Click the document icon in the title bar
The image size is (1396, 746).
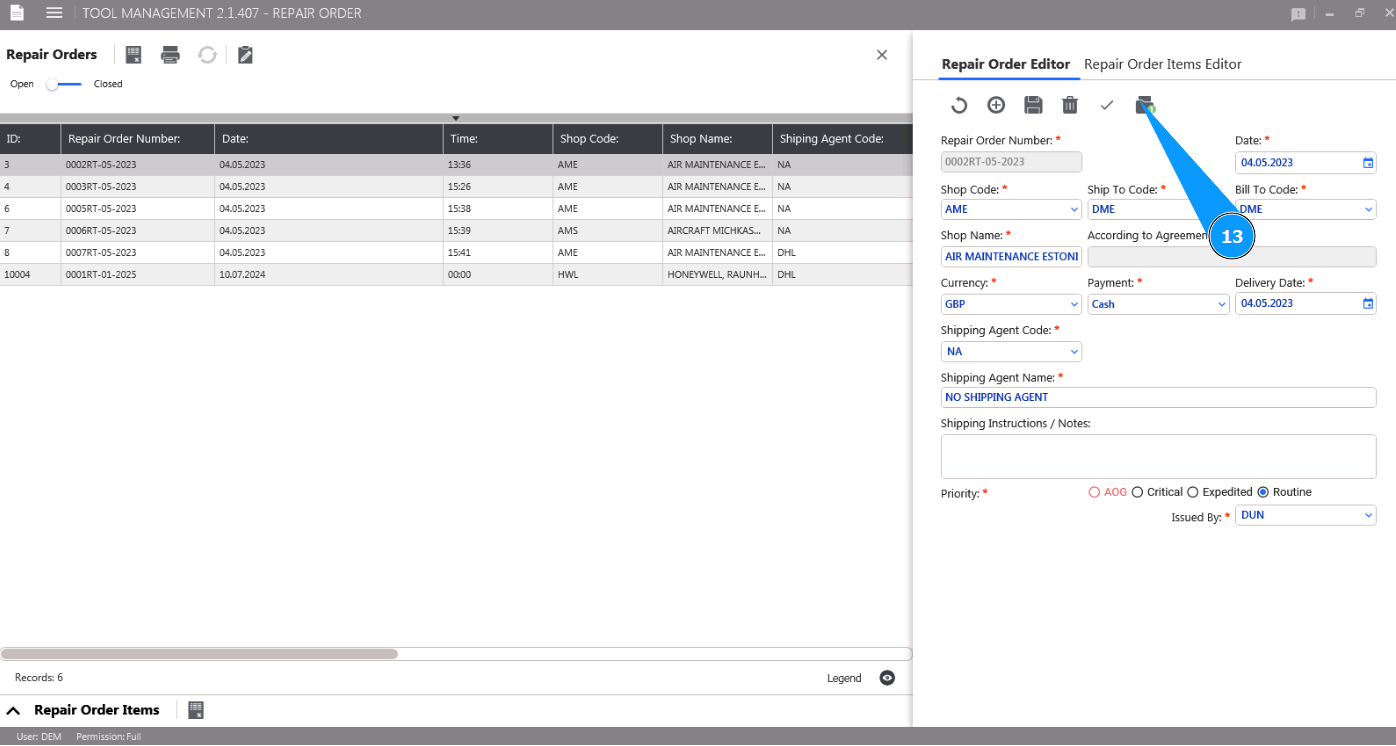[17, 13]
